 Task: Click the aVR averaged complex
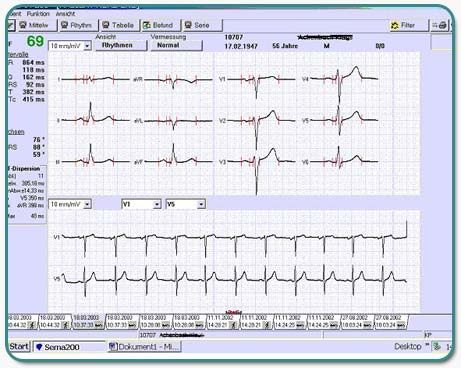(x=178, y=81)
